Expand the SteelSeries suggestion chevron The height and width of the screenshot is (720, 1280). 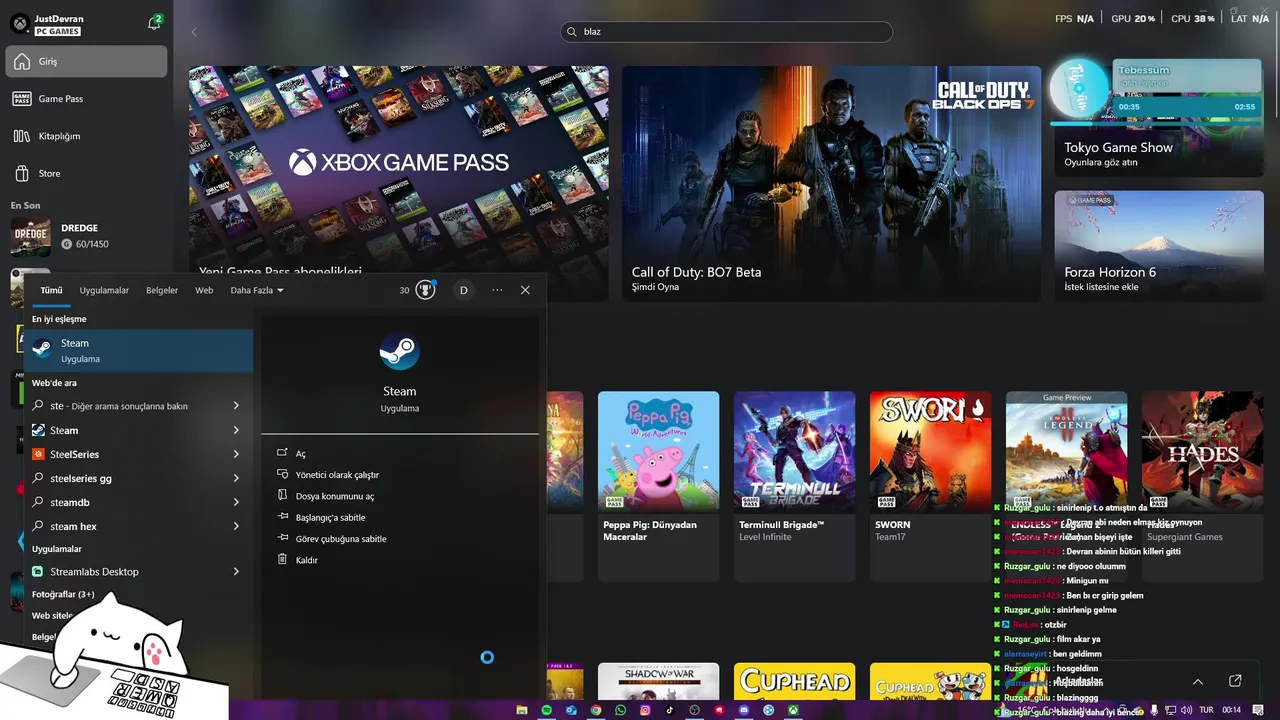[236, 454]
